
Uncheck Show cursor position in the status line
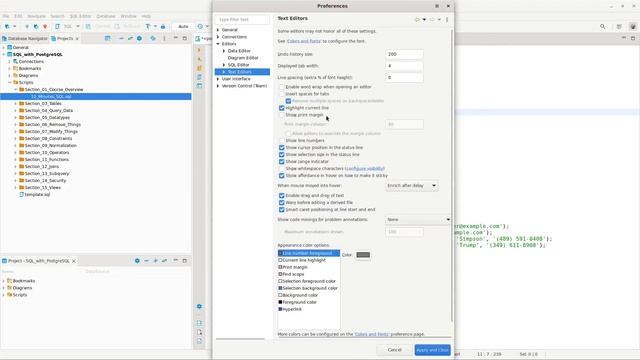point(282,148)
